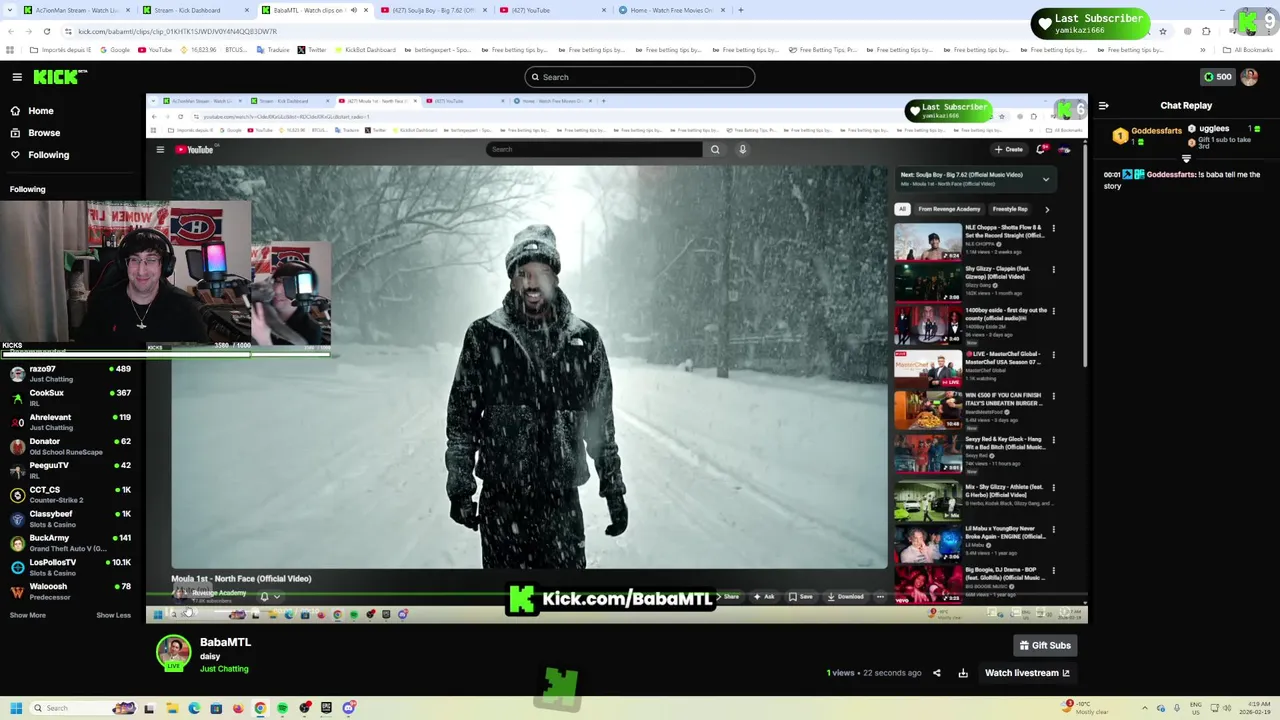Open Waloosh channel from sidebar
This screenshot has width=1280, height=720.
point(70,591)
